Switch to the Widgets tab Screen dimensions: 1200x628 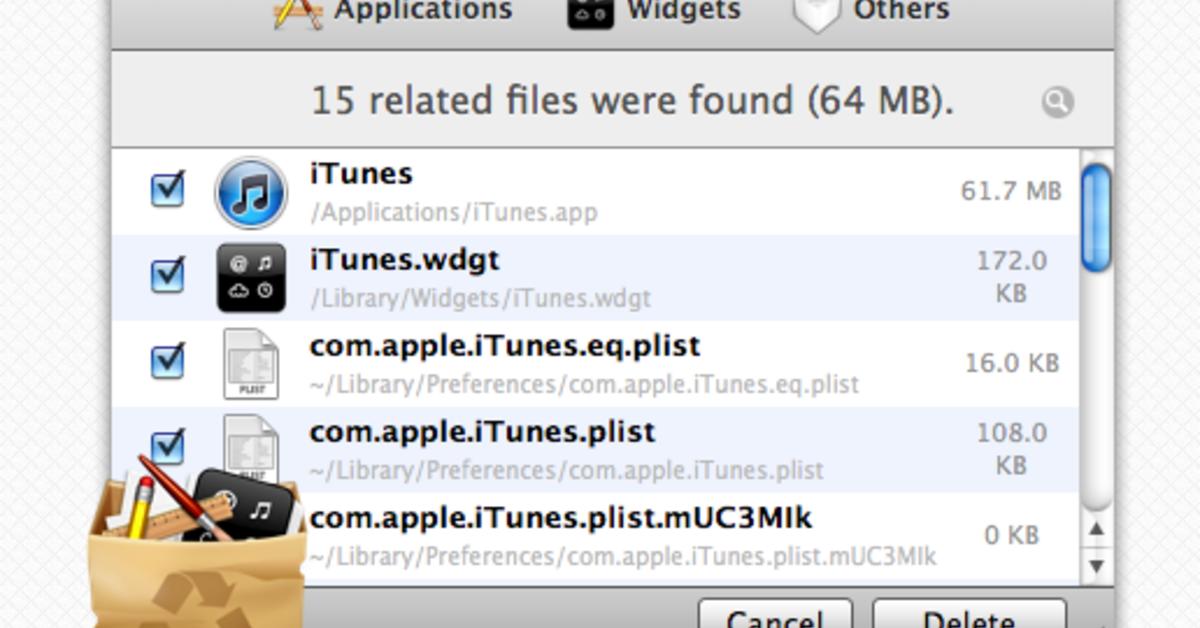654,12
